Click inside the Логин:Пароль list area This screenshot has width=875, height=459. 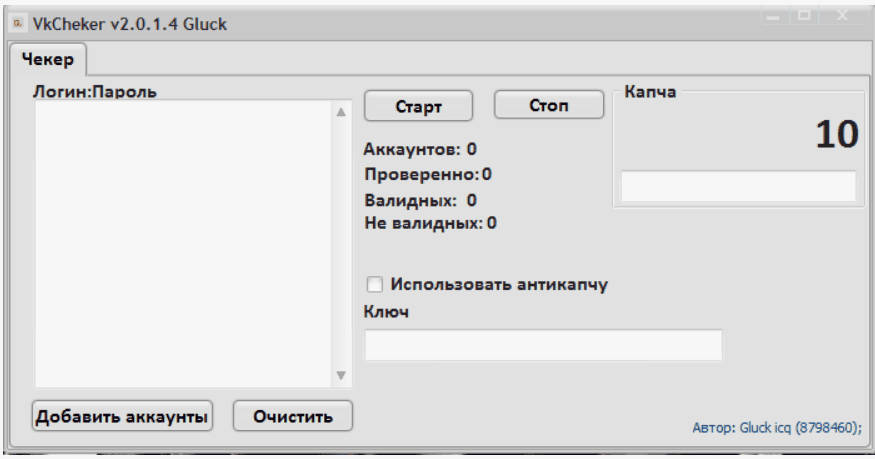pos(184,244)
